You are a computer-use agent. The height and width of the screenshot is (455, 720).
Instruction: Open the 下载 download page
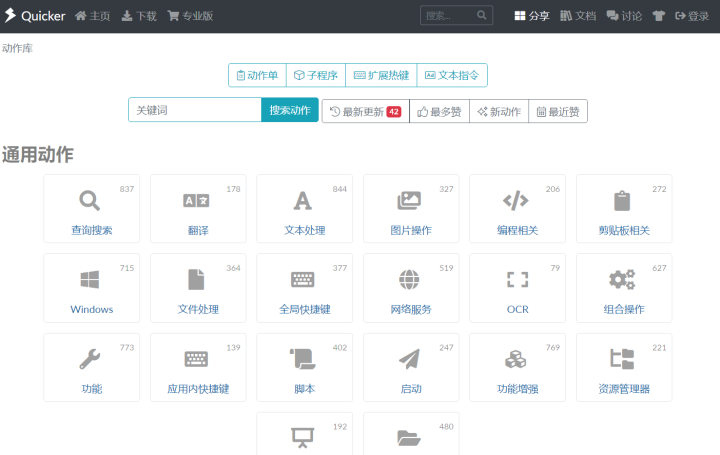[x=139, y=16]
